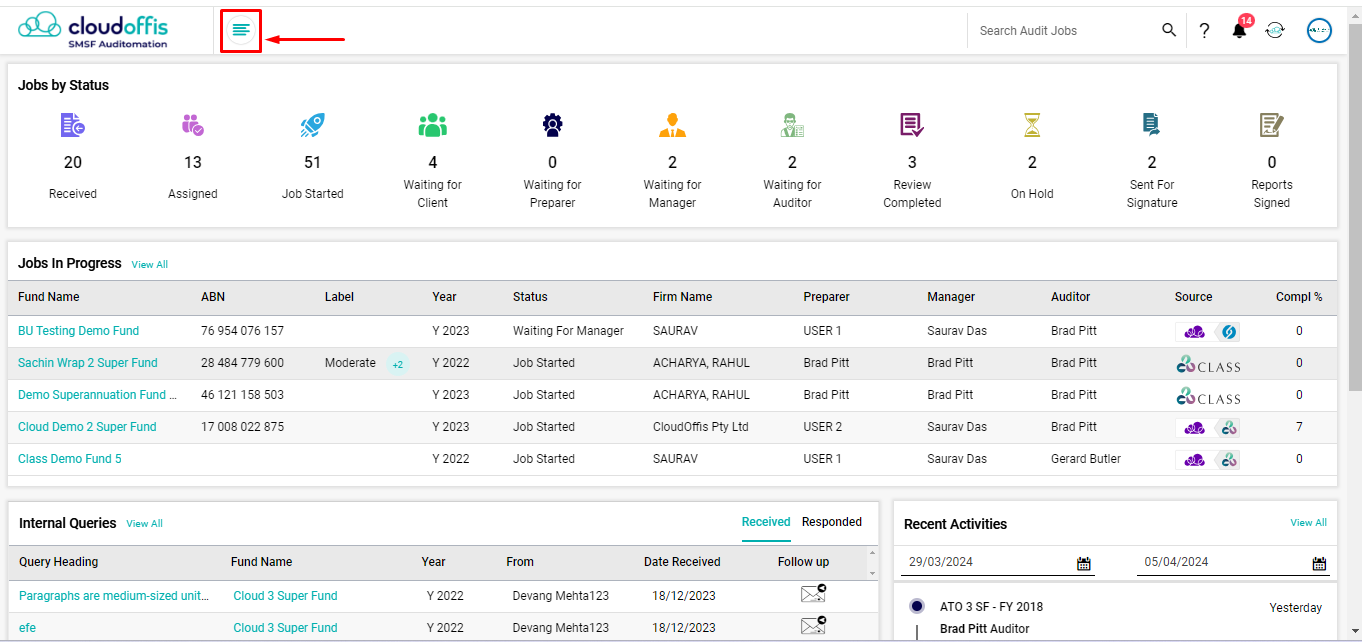The width and height of the screenshot is (1362, 642).
Task: Click the Reports Signed icon
Action: pyautogui.click(x=1272, y=125)
